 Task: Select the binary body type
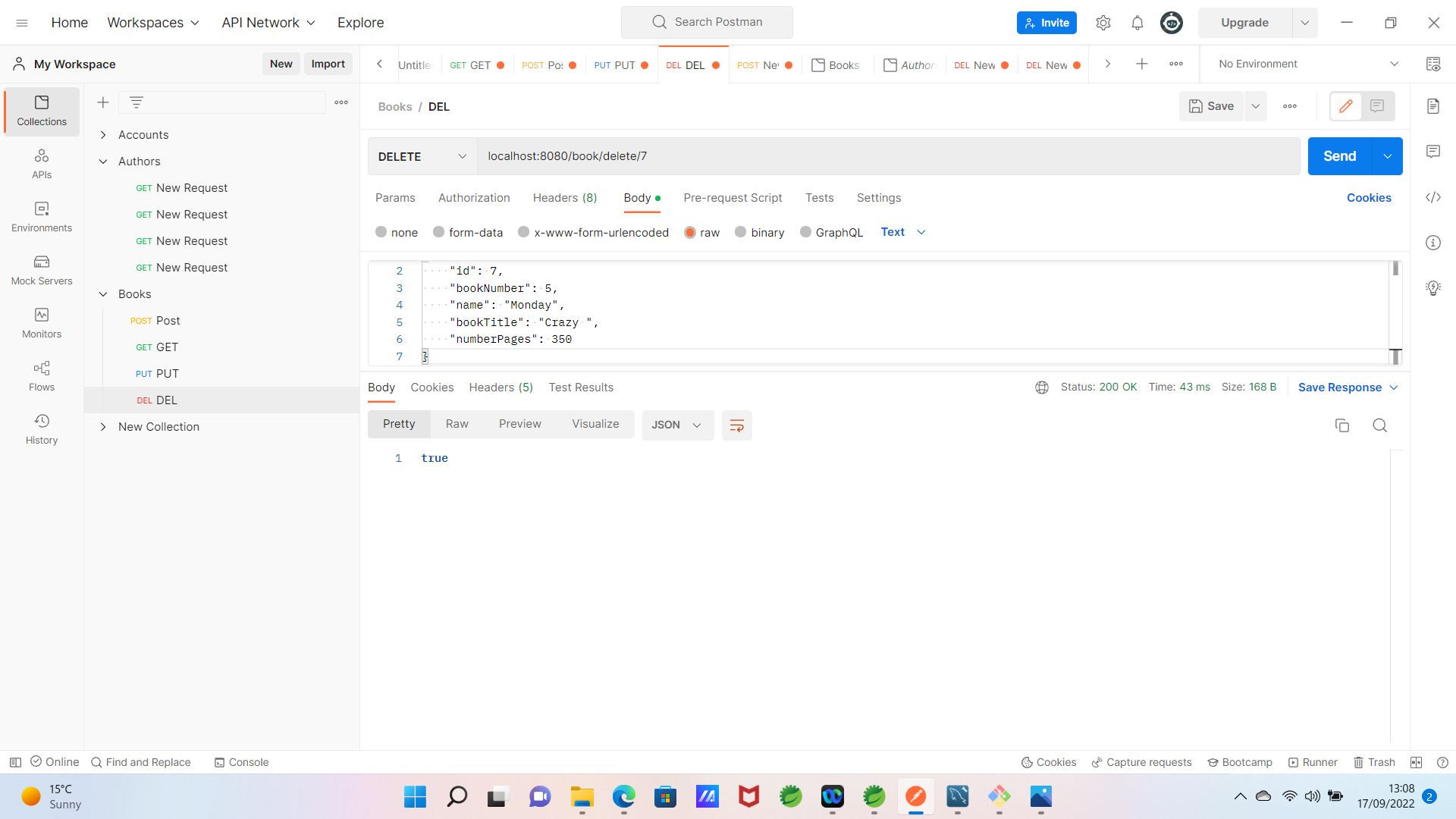760,232
